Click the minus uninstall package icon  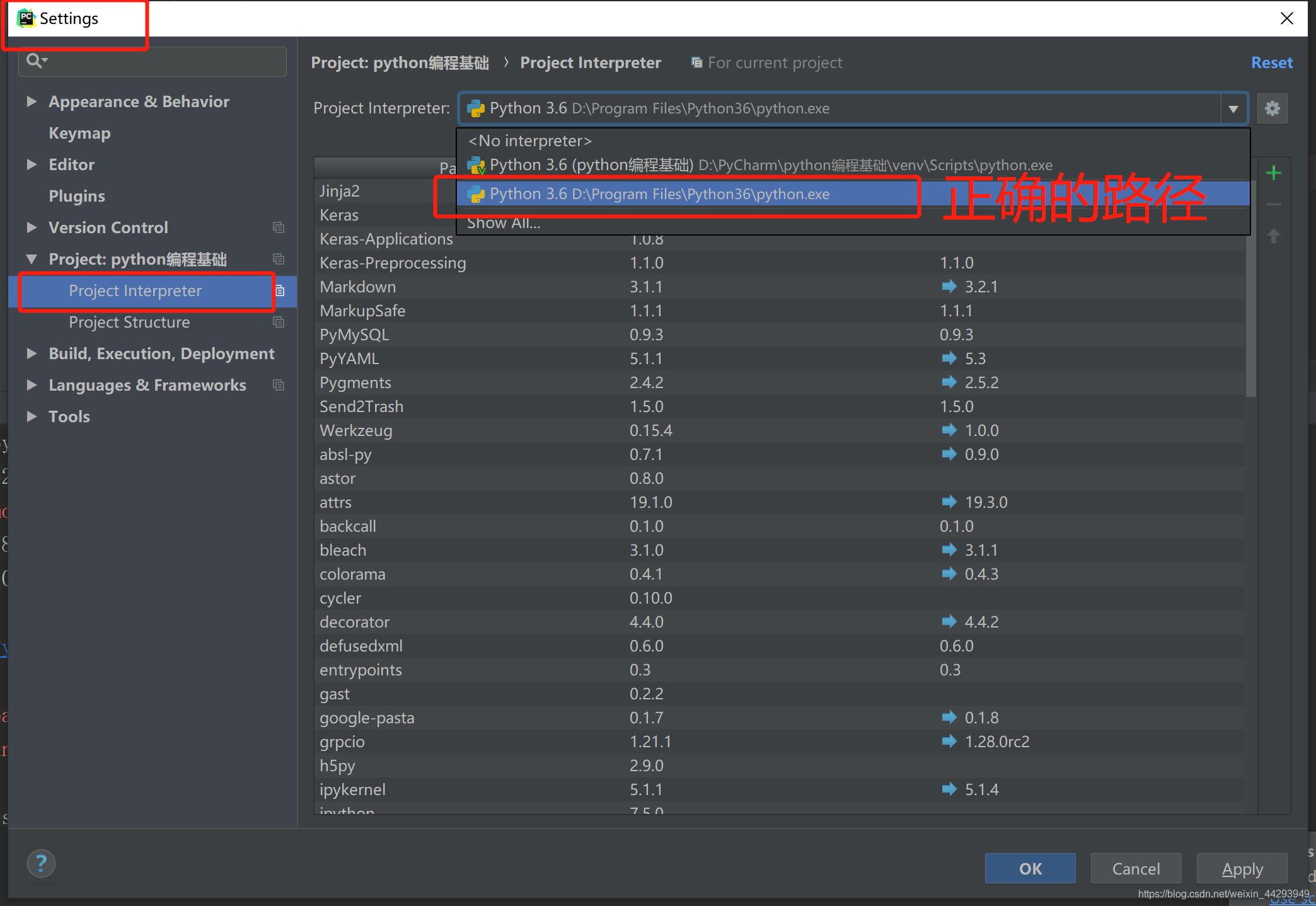(x=1273, y=204)
